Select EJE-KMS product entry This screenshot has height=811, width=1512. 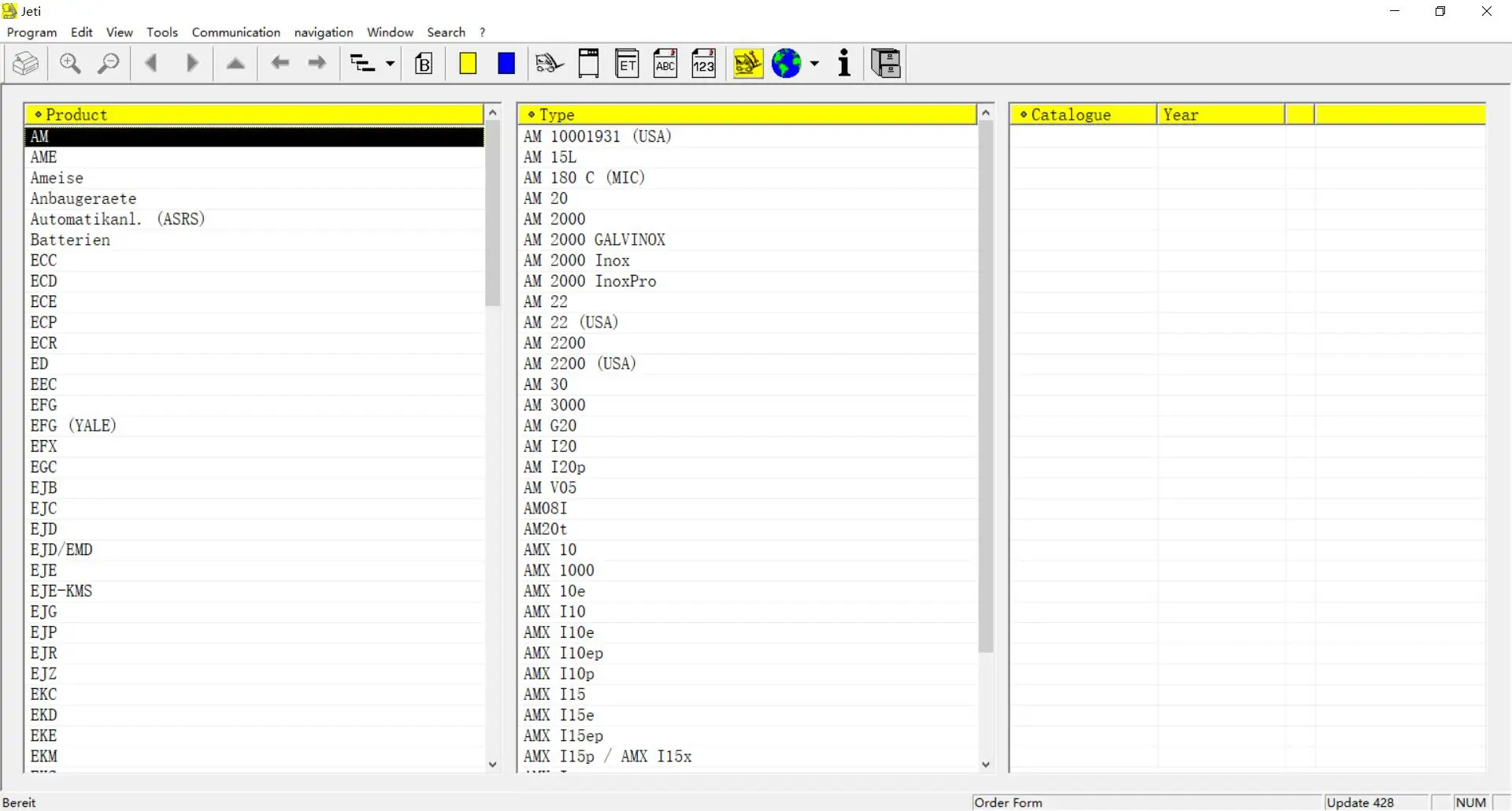click(x=254, y=591)
